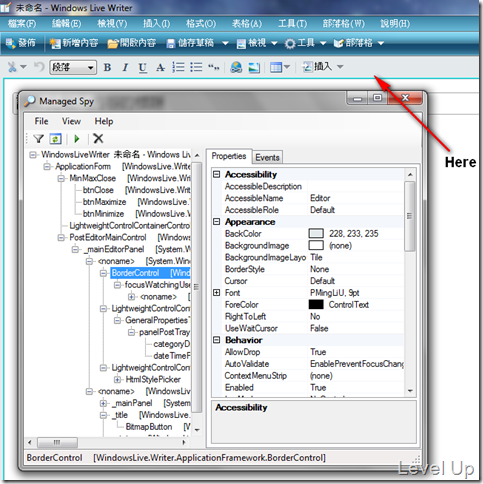Switch to the Properties tab
The height and width of the screenshot is (484, 483).
point(229,156)
